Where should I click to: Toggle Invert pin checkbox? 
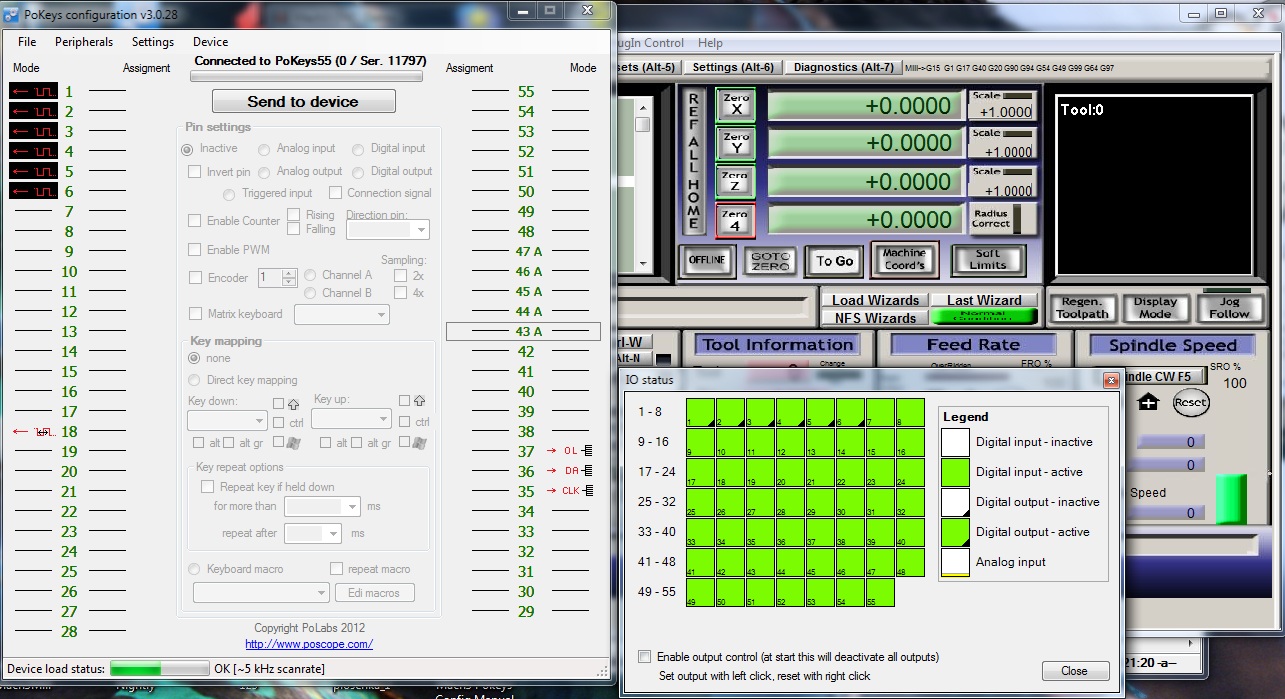tap(195, 172)
